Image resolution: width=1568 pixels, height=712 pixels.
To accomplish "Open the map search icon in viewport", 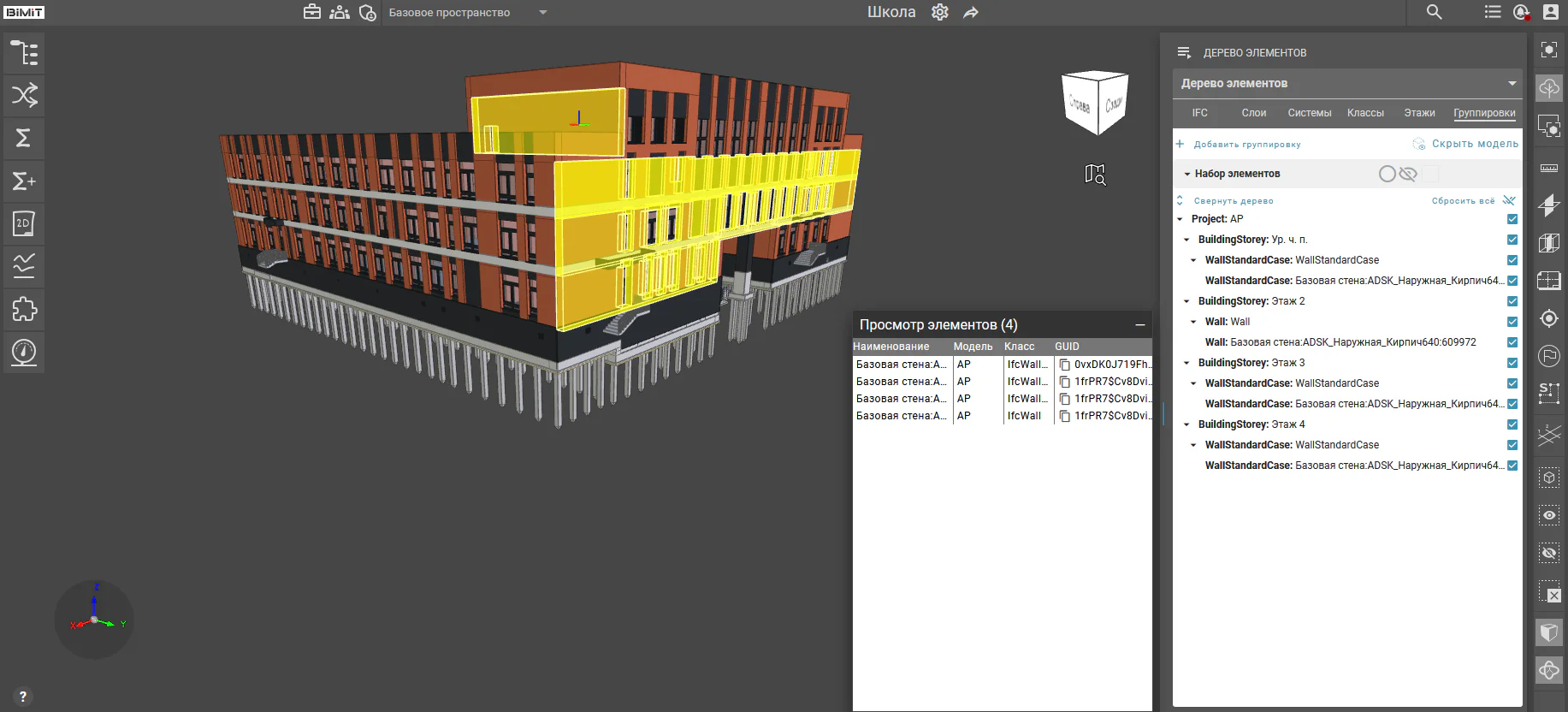I will tap(1095, 175).
